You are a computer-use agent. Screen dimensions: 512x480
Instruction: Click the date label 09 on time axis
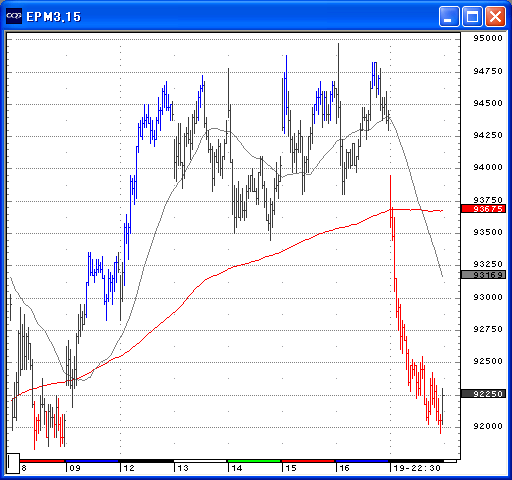[x=75, y=468]
